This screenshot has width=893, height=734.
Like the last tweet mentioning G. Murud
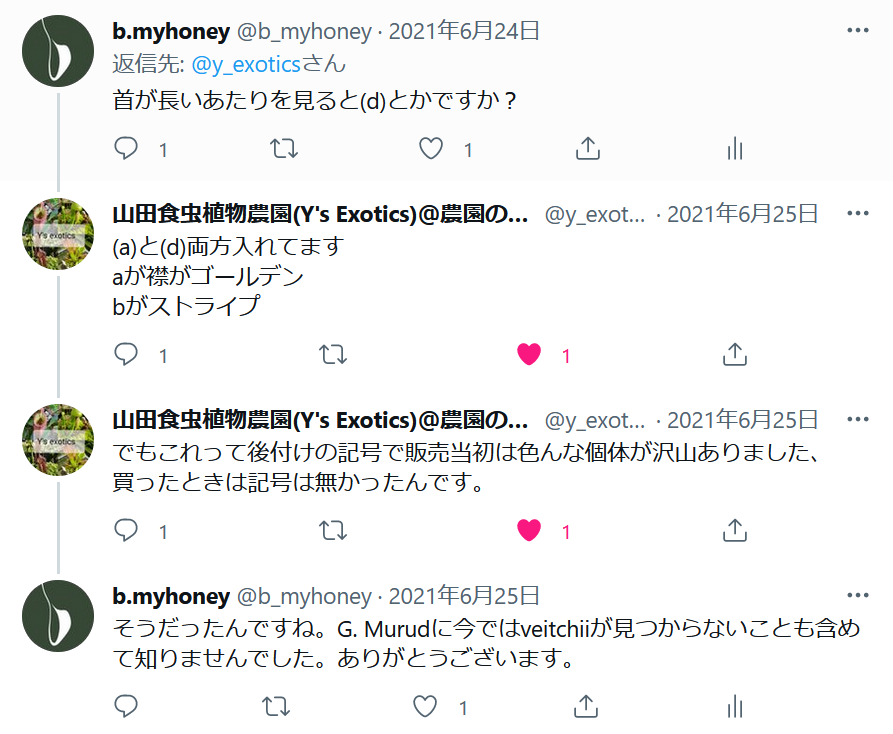pos(425,707)
